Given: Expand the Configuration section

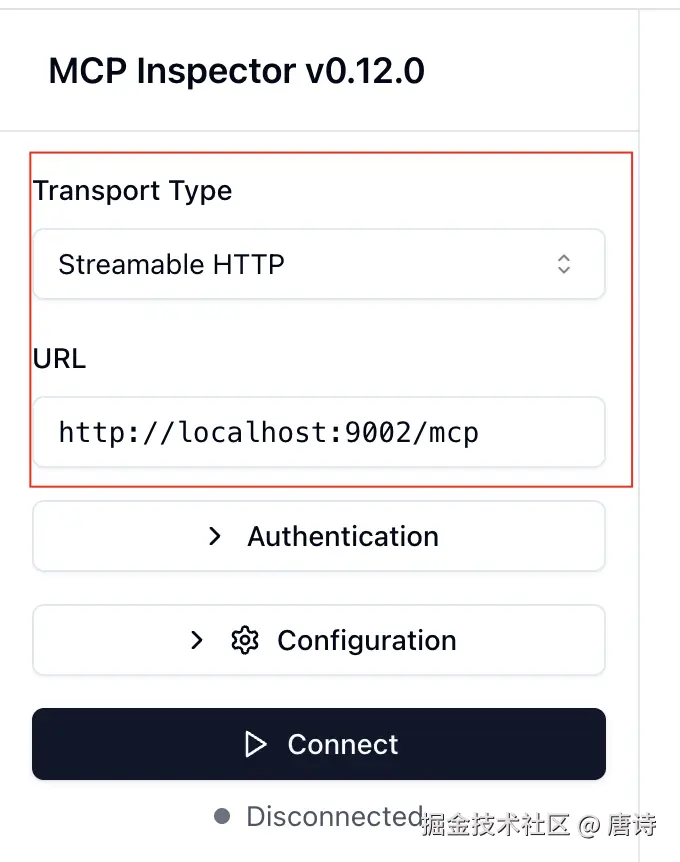Looking at the screenshot, I should [318, 640].
